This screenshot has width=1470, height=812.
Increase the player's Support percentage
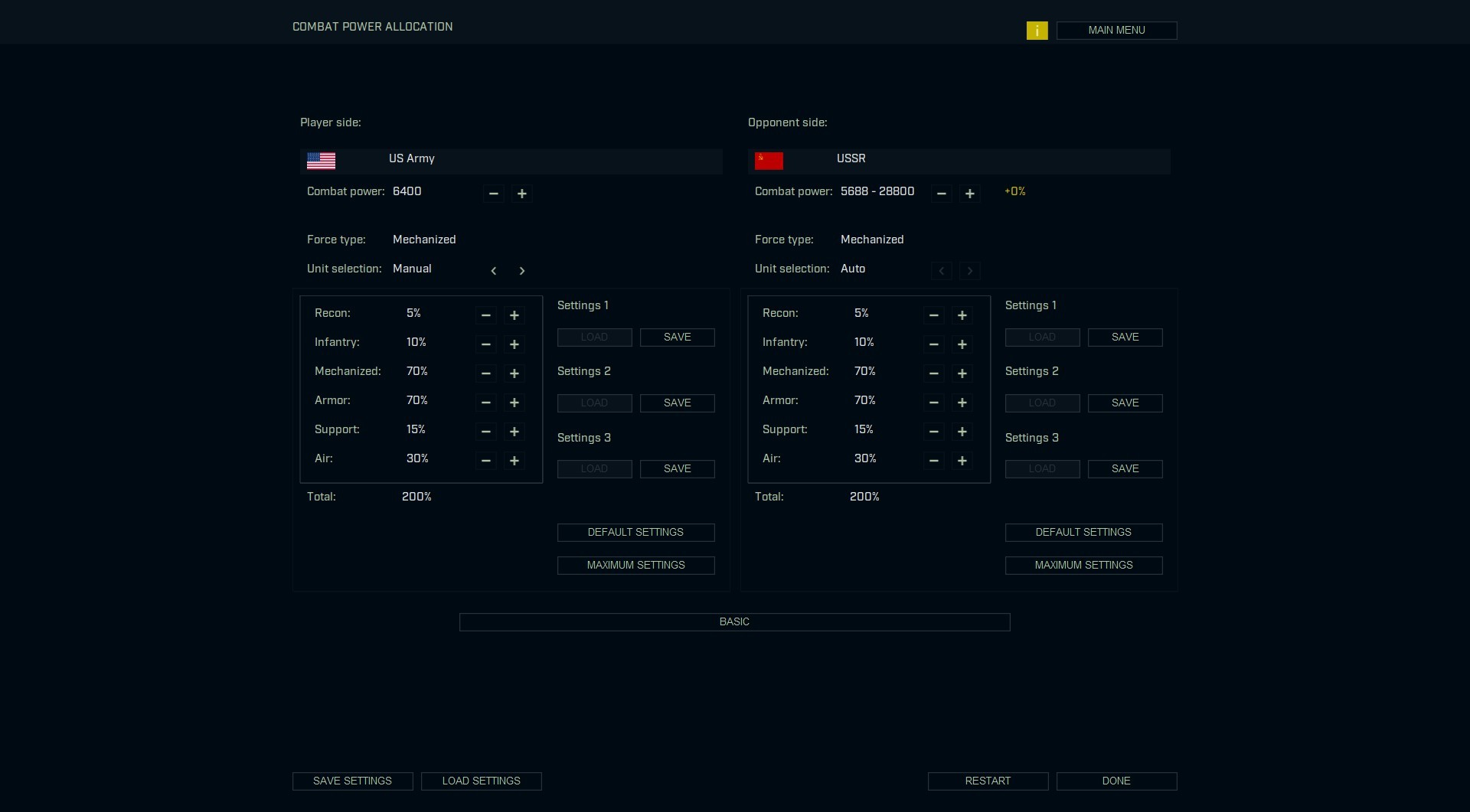(514, 432)
